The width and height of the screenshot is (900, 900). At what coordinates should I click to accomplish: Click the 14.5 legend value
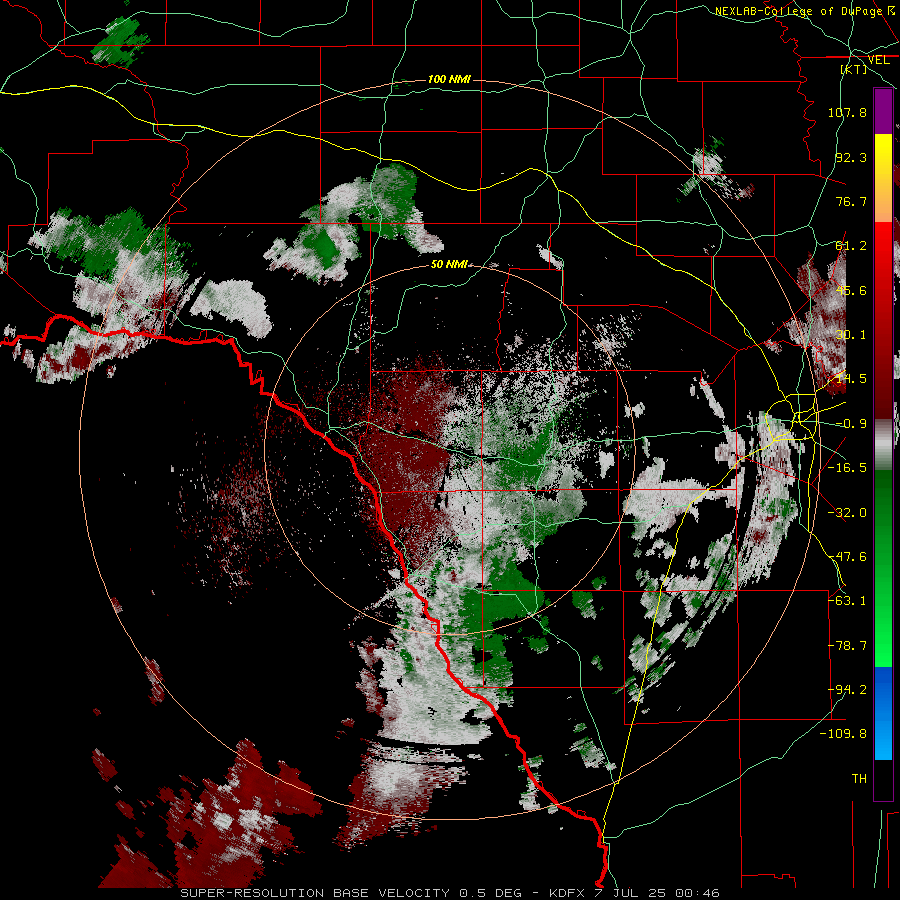click(x=851, y=379)
